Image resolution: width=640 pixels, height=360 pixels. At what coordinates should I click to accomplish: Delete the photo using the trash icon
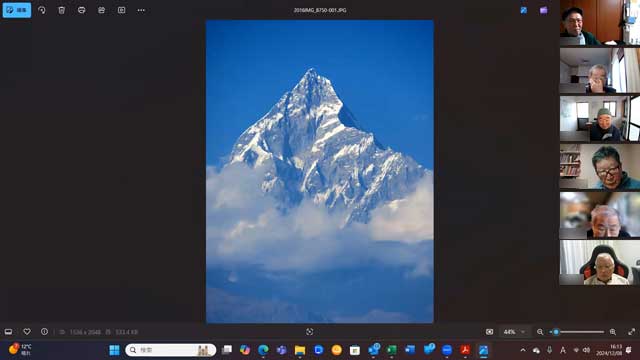click(62, 10)
